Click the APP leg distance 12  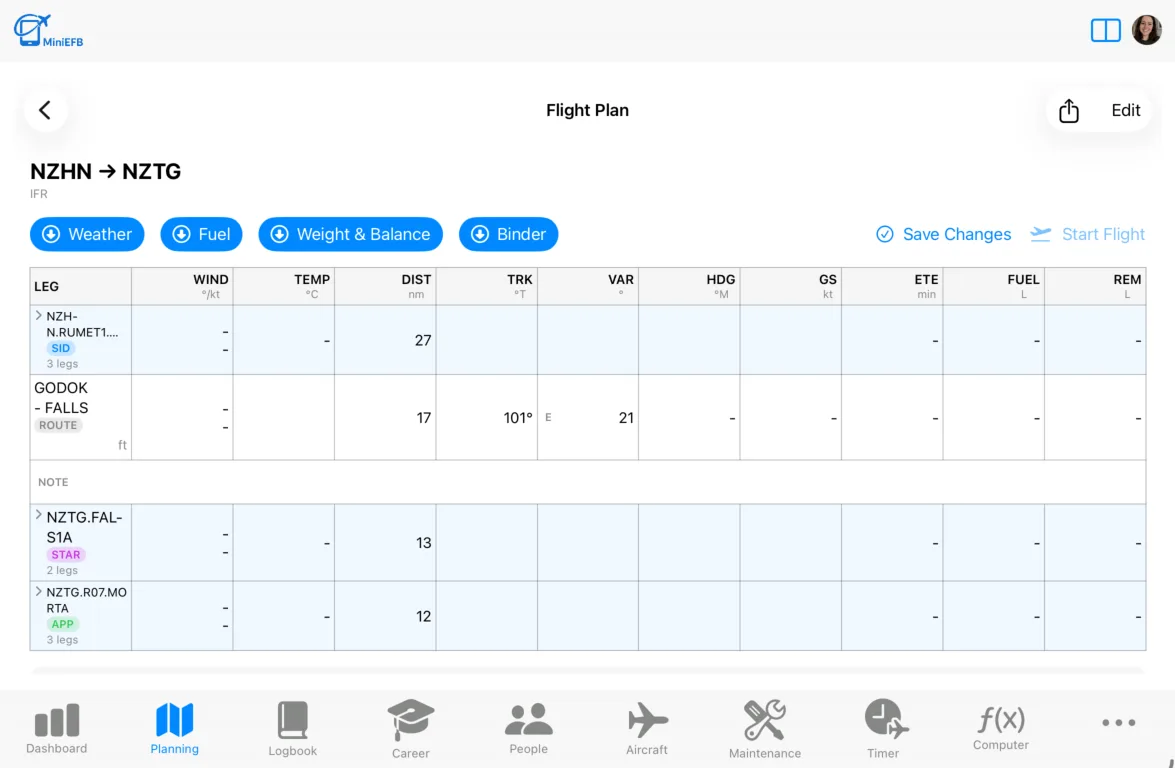tap(423, 616)
